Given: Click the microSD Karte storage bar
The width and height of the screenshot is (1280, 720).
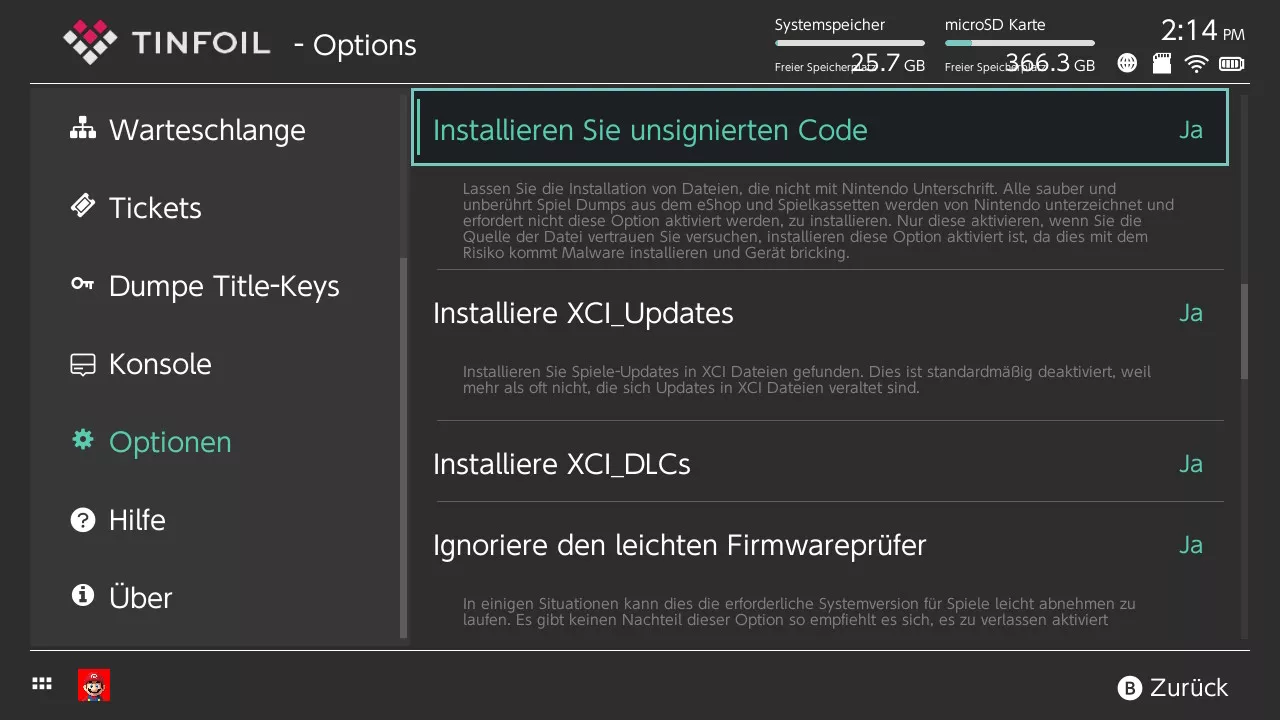Looking at the screenshot, I should point(1019,43).
